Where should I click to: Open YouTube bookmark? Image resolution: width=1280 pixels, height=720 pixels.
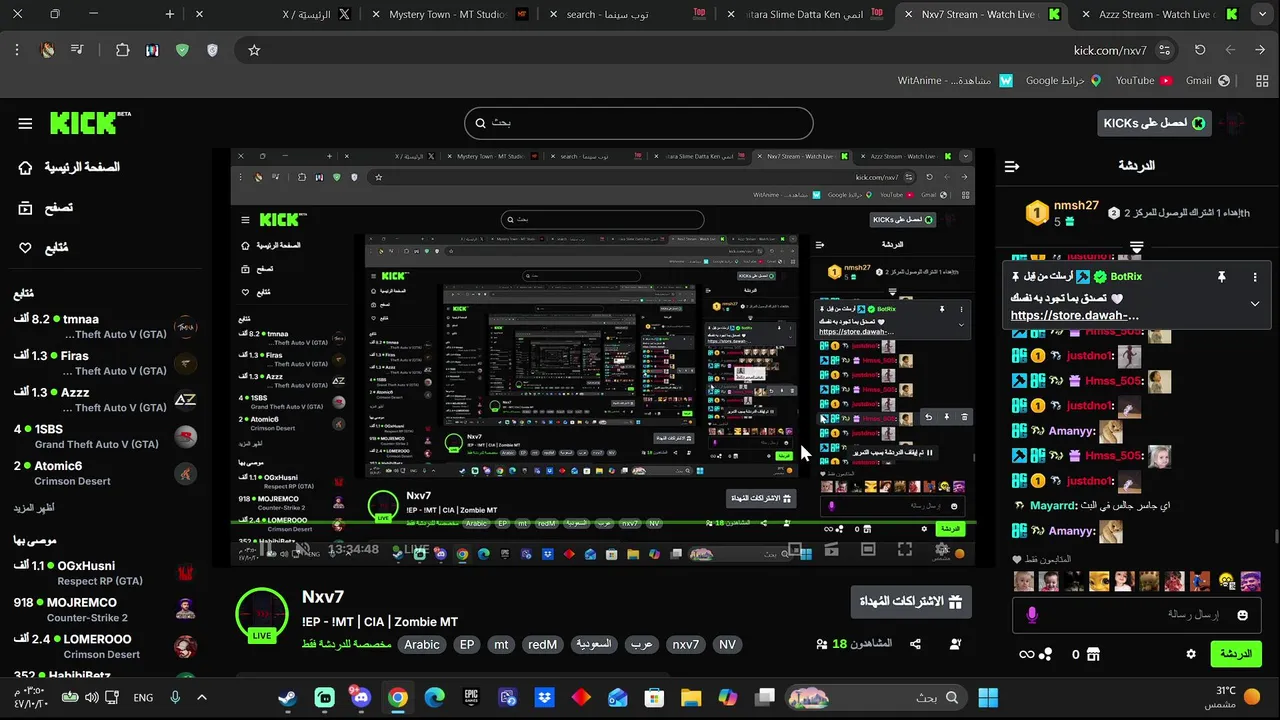(x=1143, y=80)
